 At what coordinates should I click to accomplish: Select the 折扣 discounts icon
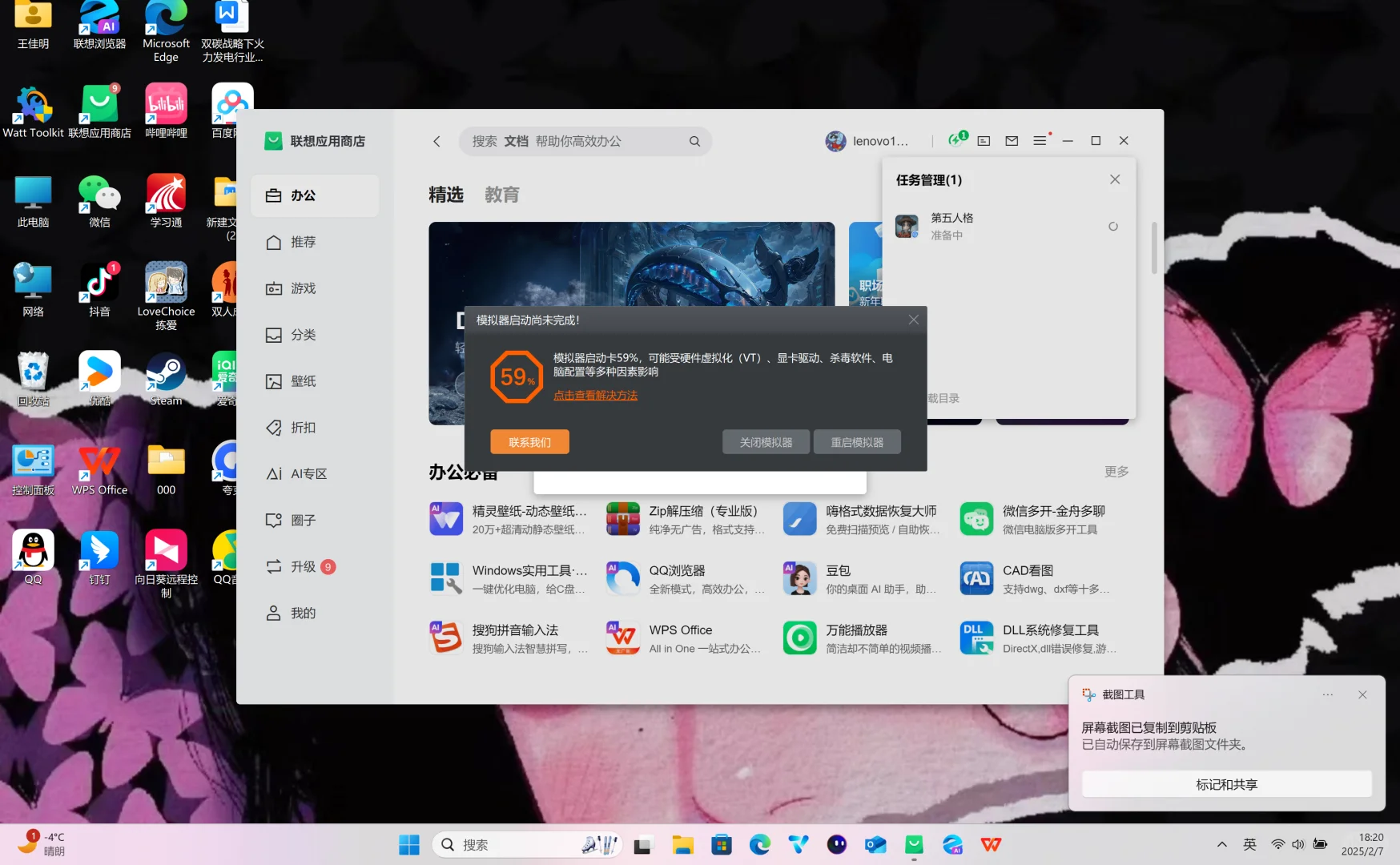click(303, 427)
